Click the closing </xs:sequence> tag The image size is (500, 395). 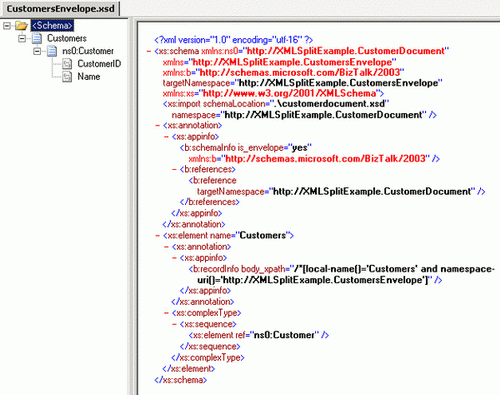click(210, 346)
